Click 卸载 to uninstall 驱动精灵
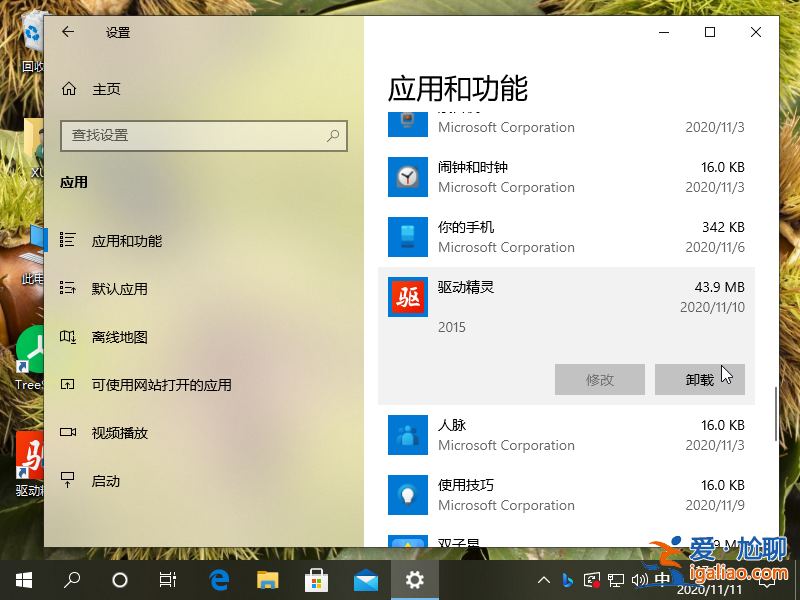Screen dimensions: 800x600 700,380
